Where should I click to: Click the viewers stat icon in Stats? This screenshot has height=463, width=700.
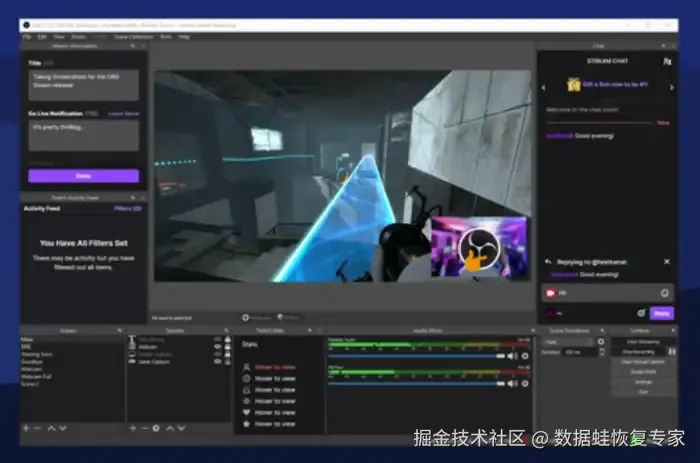coord(246,367)
